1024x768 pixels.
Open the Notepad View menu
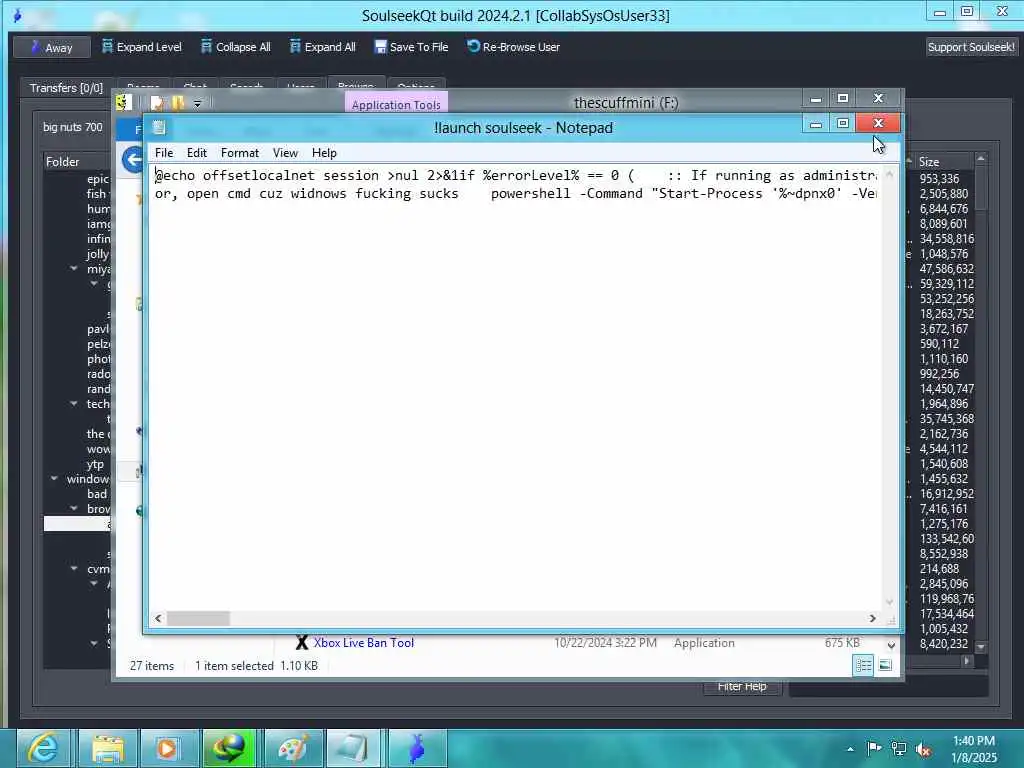(285, 153)
